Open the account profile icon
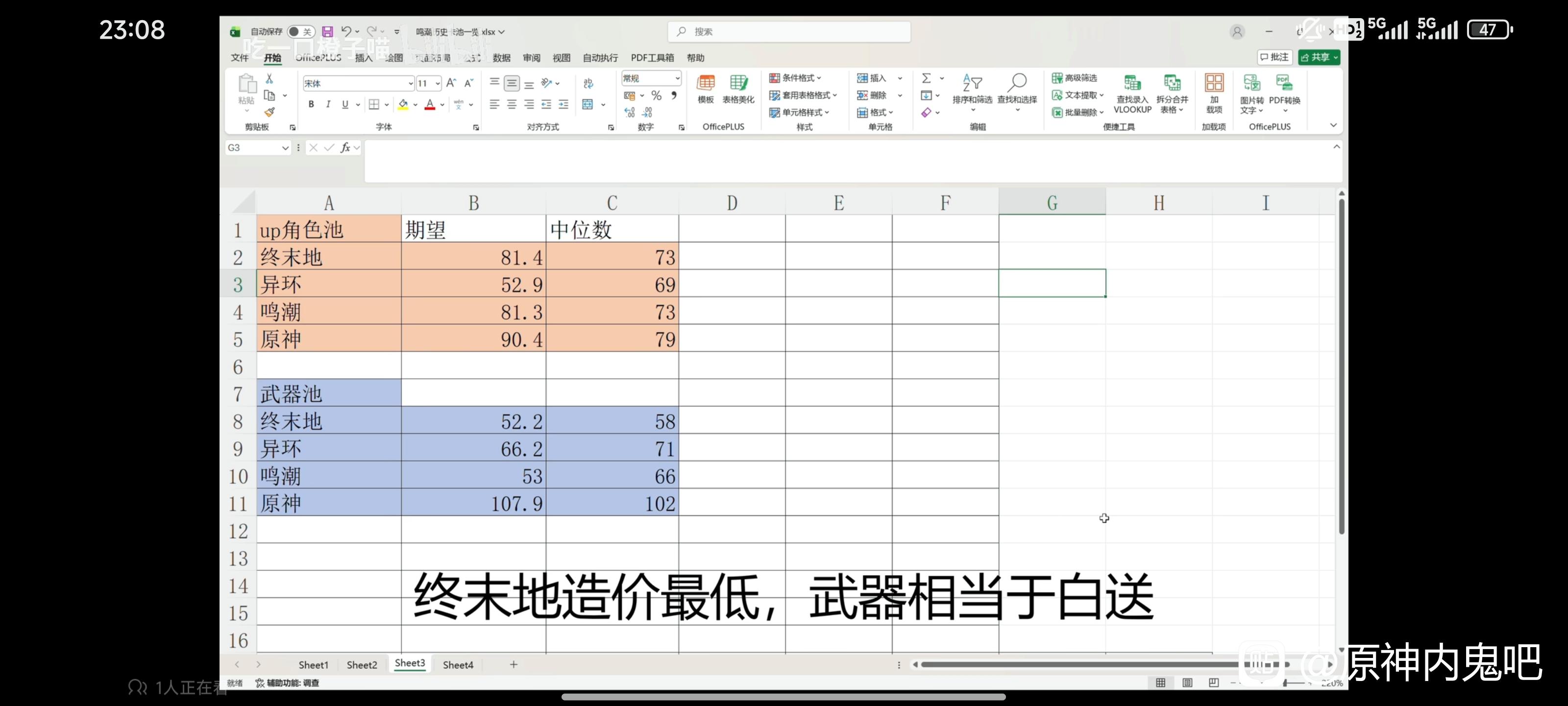Viewport: 1568px width, 706px height. tap(1237, 32)
